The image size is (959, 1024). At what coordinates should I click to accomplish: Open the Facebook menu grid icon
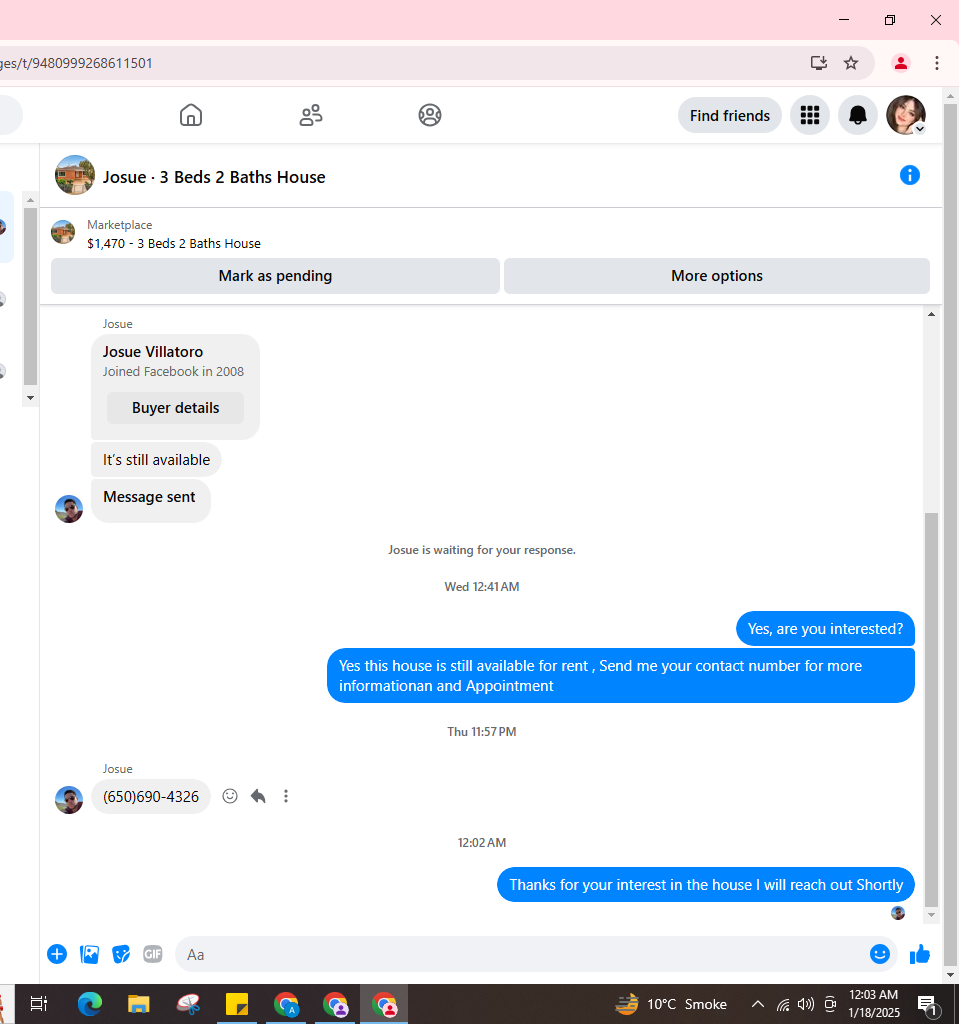coord(810,116)
